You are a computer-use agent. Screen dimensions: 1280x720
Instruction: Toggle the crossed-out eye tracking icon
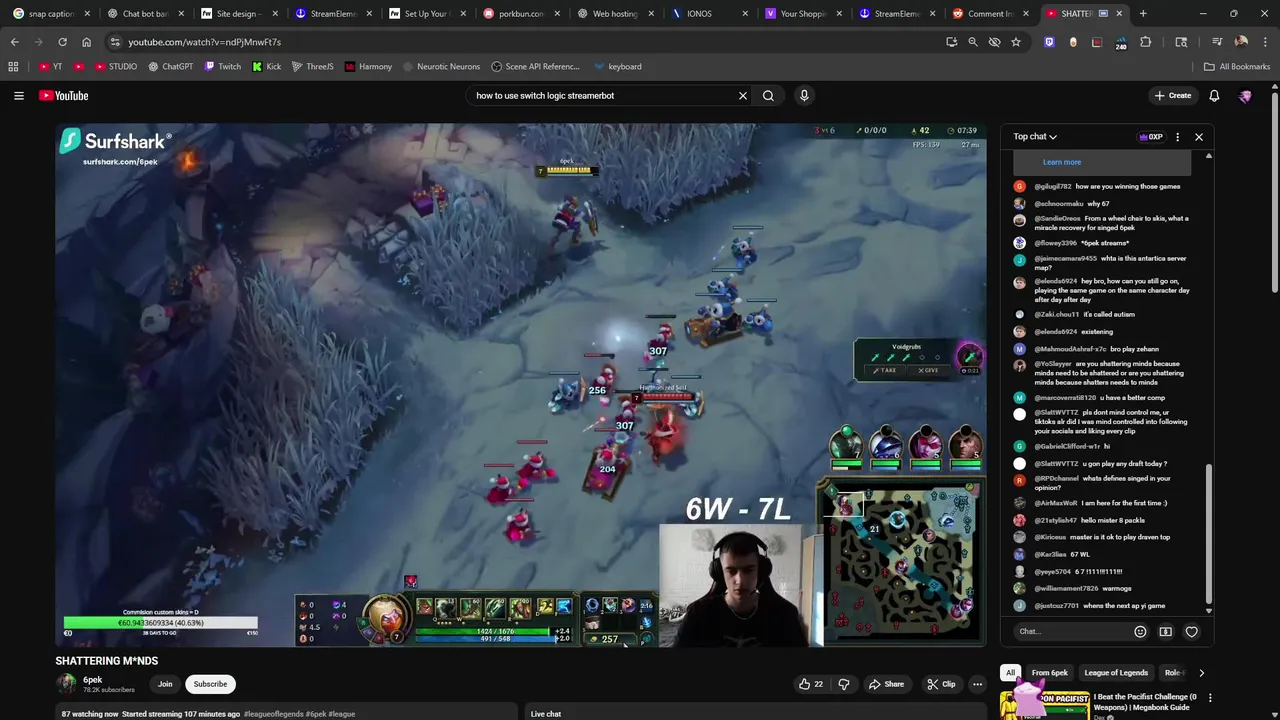click(x=994, y=42)
